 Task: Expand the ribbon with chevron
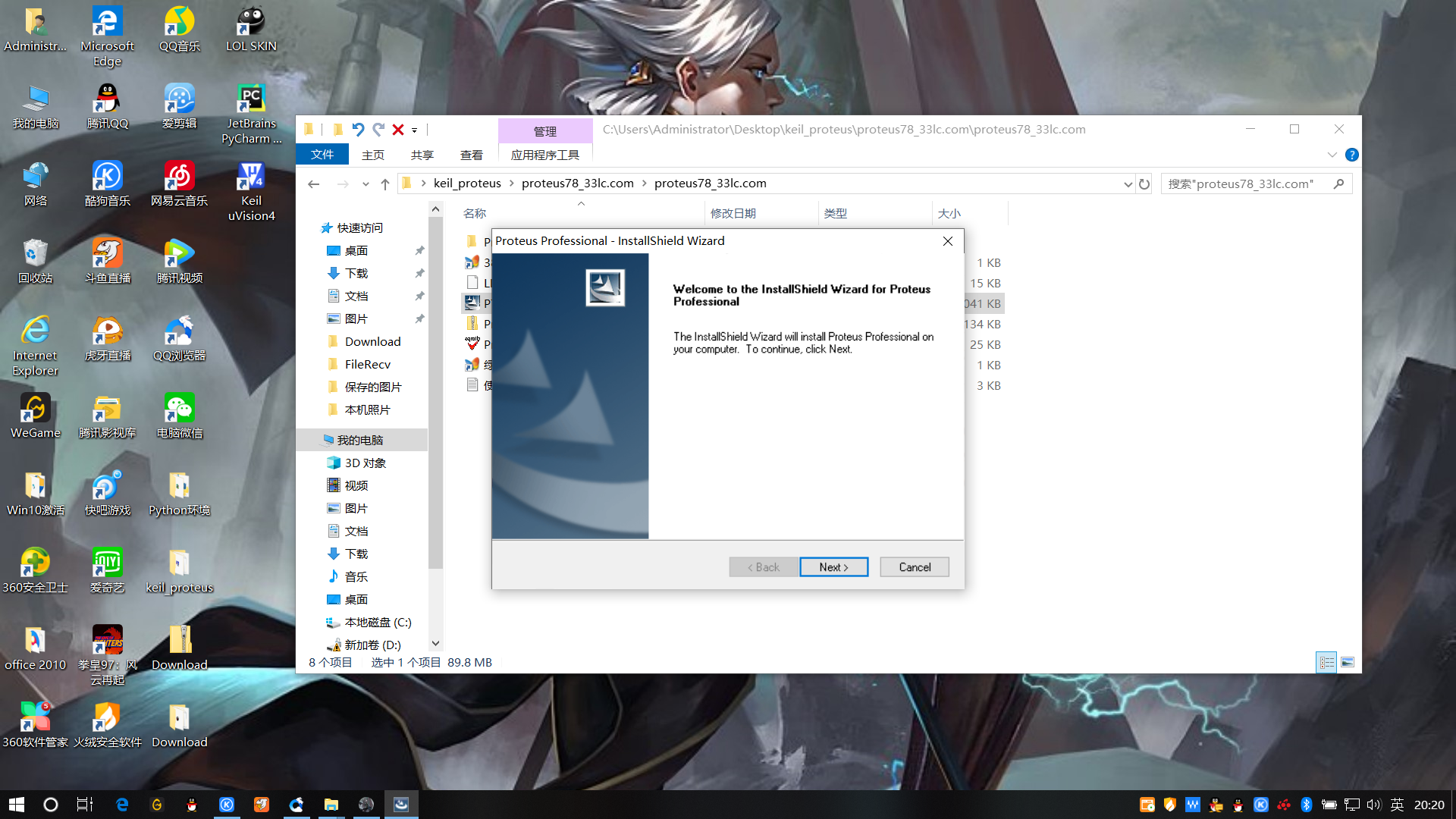[x=1332, y=155]
